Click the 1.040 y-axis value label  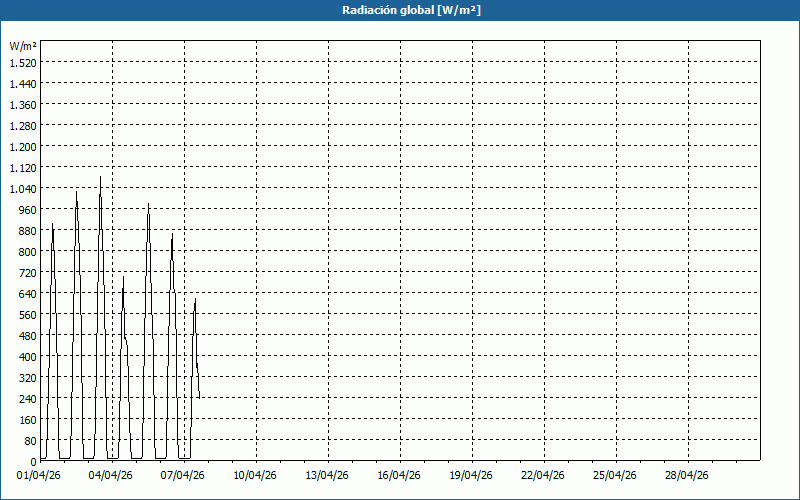[x=22, y=189]
